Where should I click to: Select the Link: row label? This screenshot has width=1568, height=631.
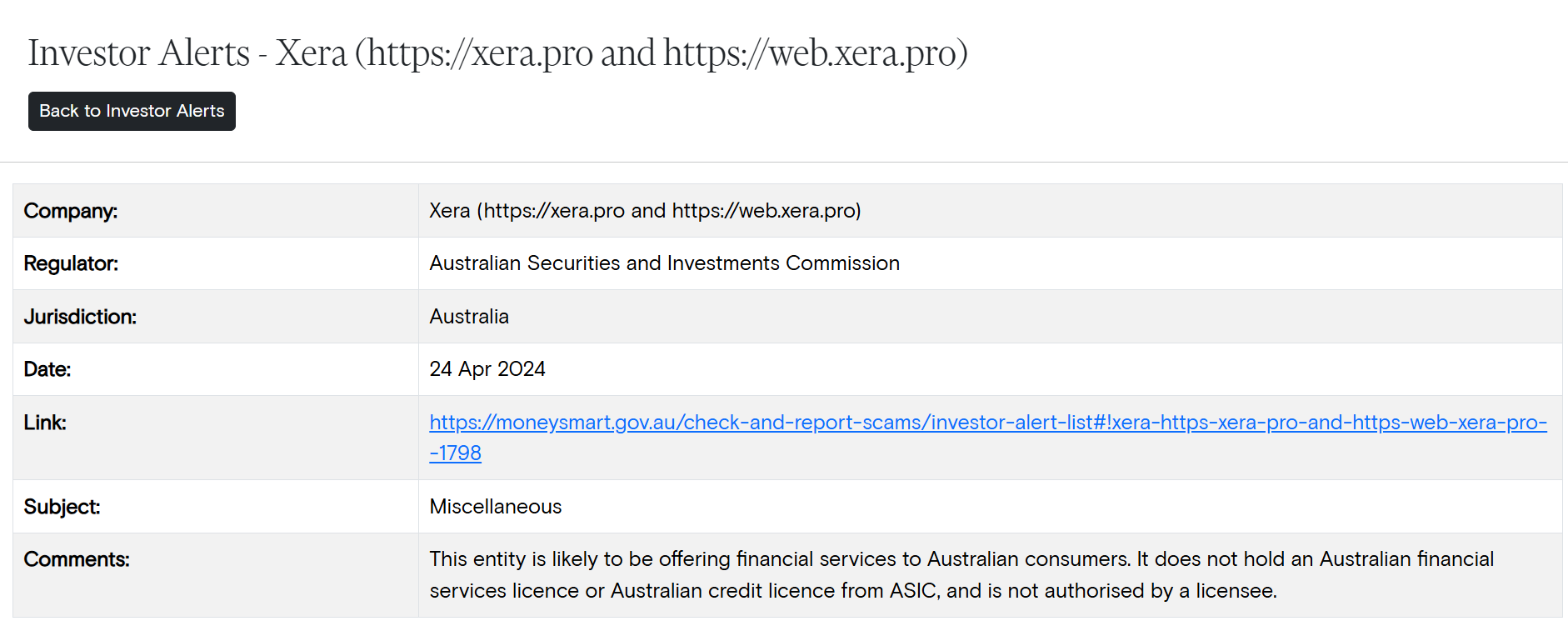[45, 423]
